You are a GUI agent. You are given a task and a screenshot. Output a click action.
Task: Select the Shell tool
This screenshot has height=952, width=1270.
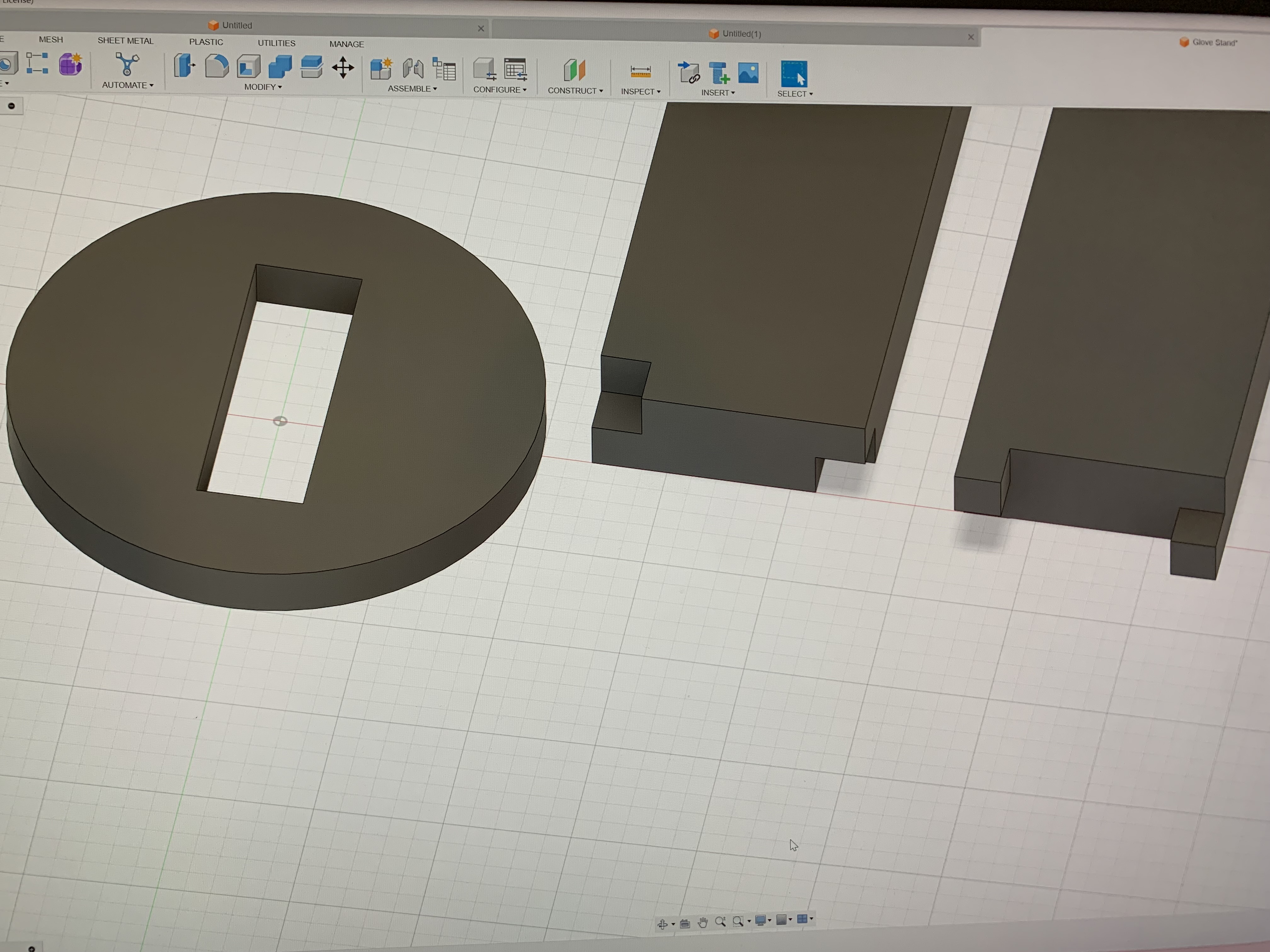click(x=249, y=66)
